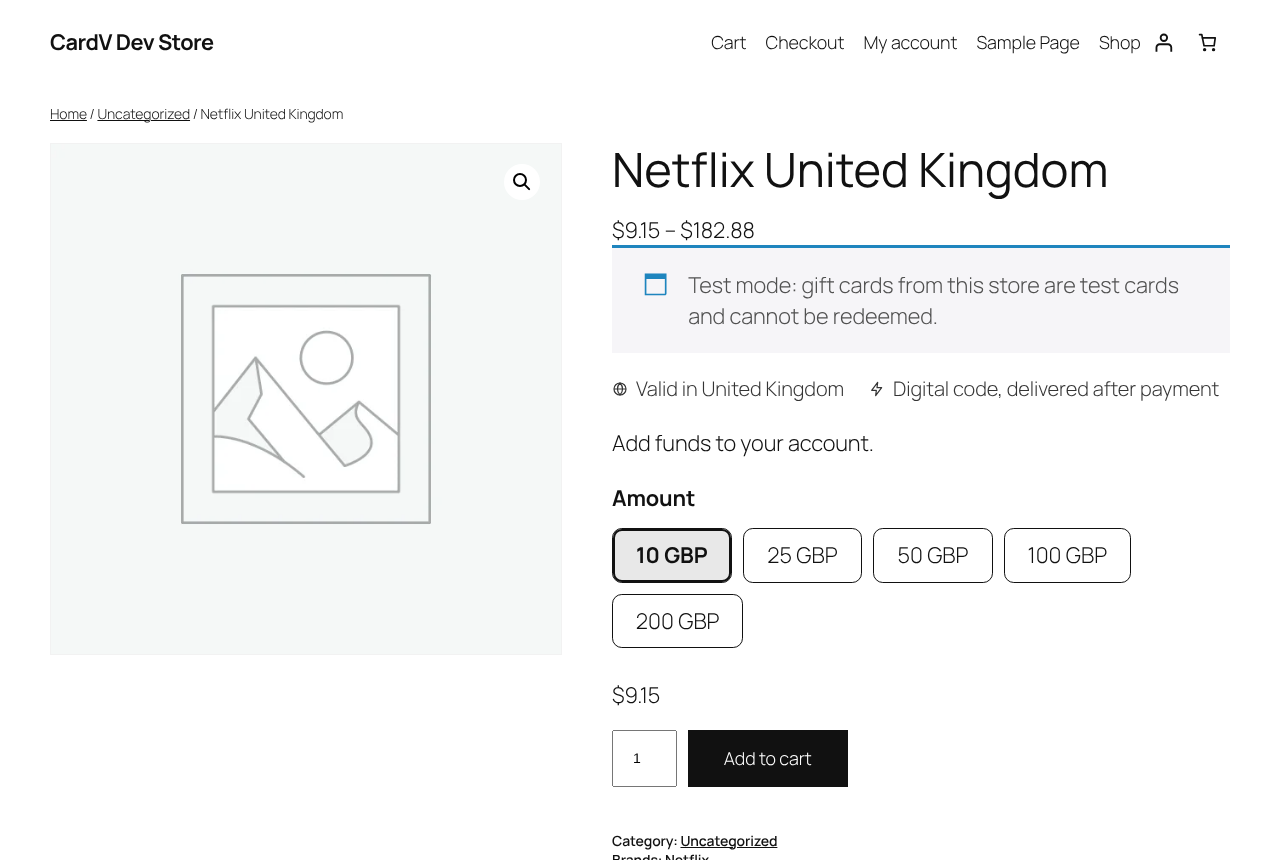Screen dimensions: 1280x860
Task: Click the single $9.15 price above quantity
Action: (636, 695)
